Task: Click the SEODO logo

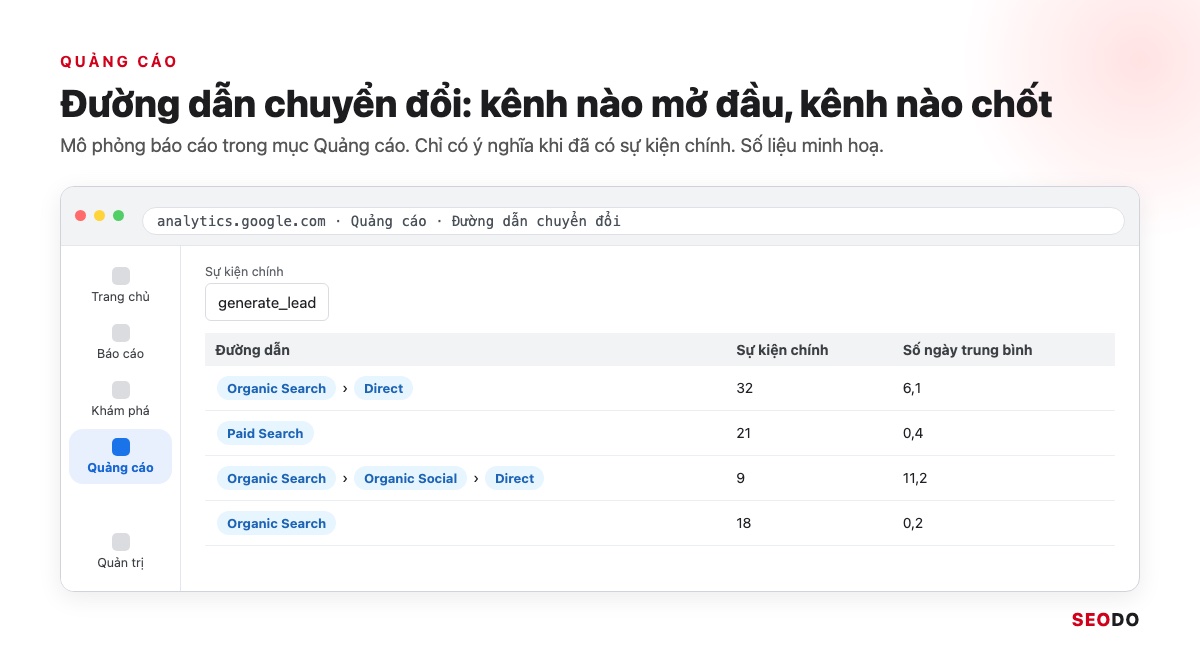Action: pos(1105,620)
